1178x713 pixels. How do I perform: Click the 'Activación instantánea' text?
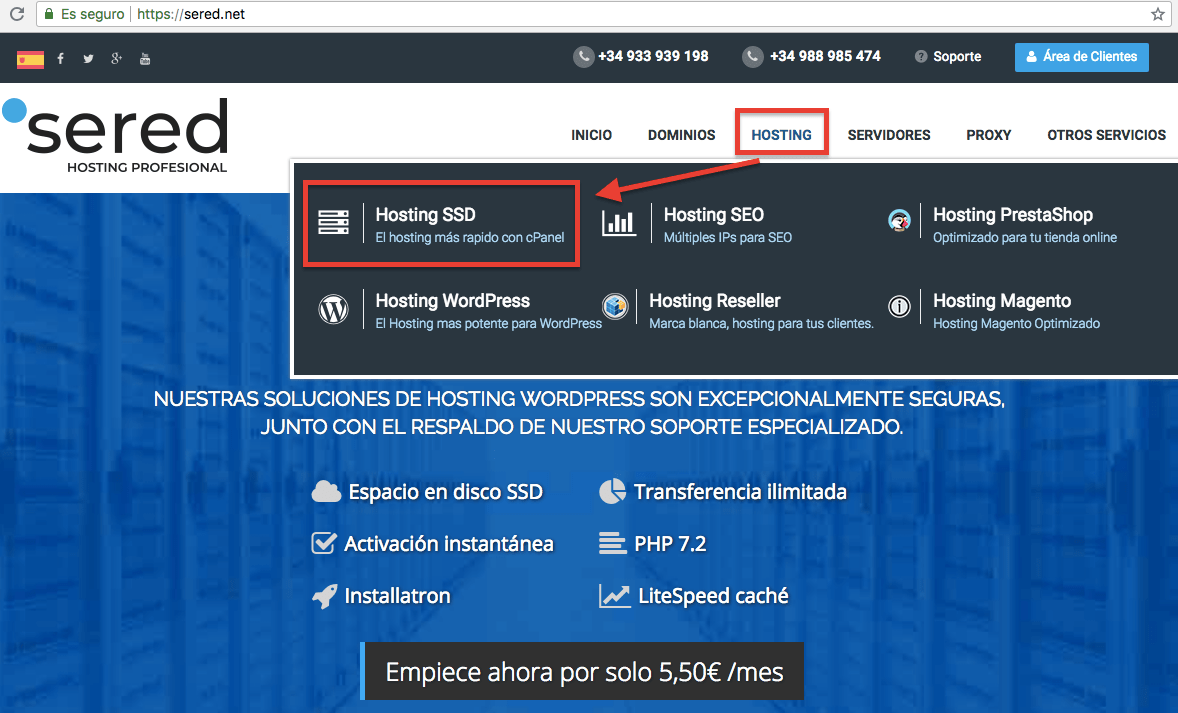point(449,543)
